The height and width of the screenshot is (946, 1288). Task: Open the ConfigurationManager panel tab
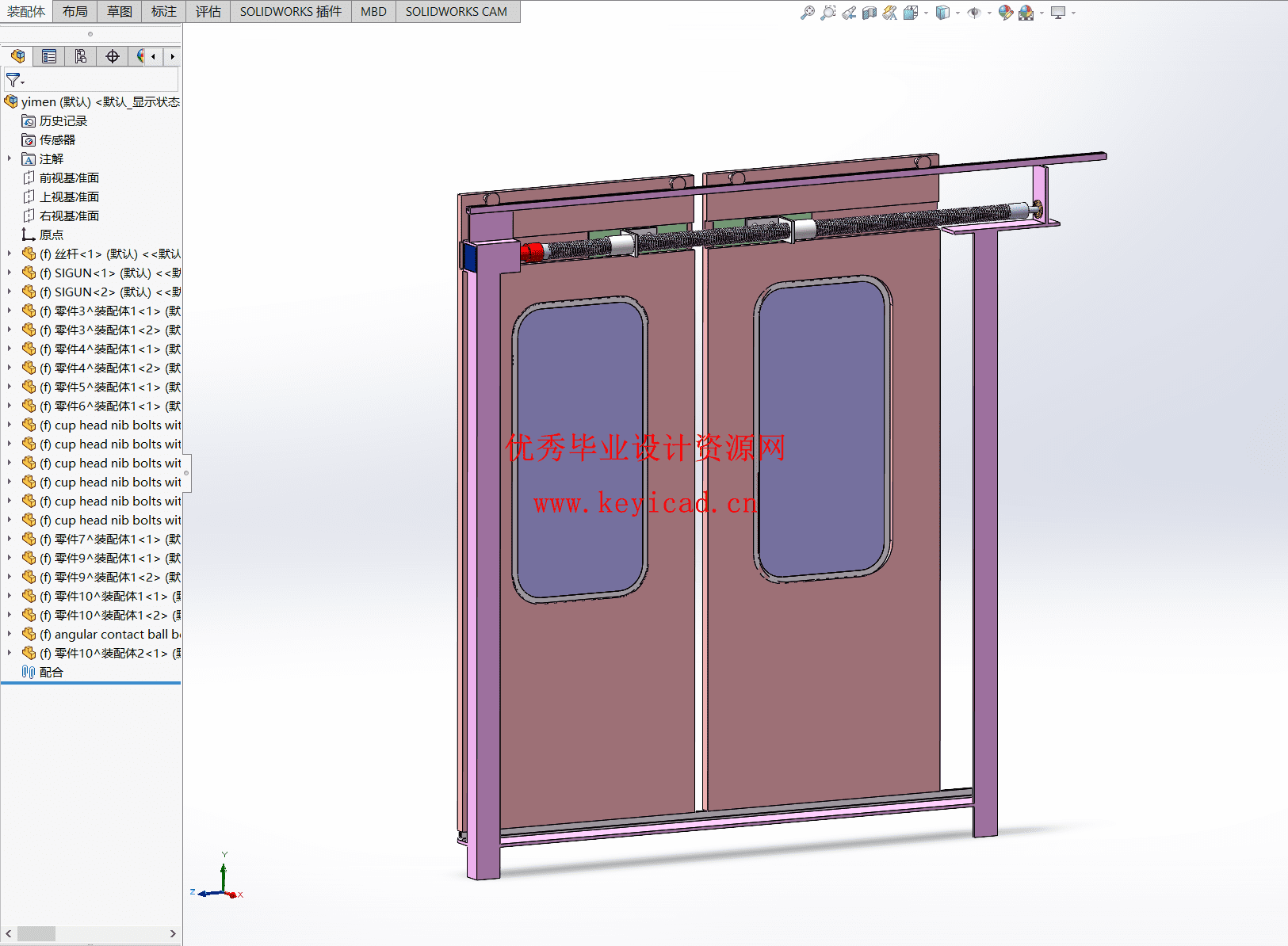[x=81, y=56]
